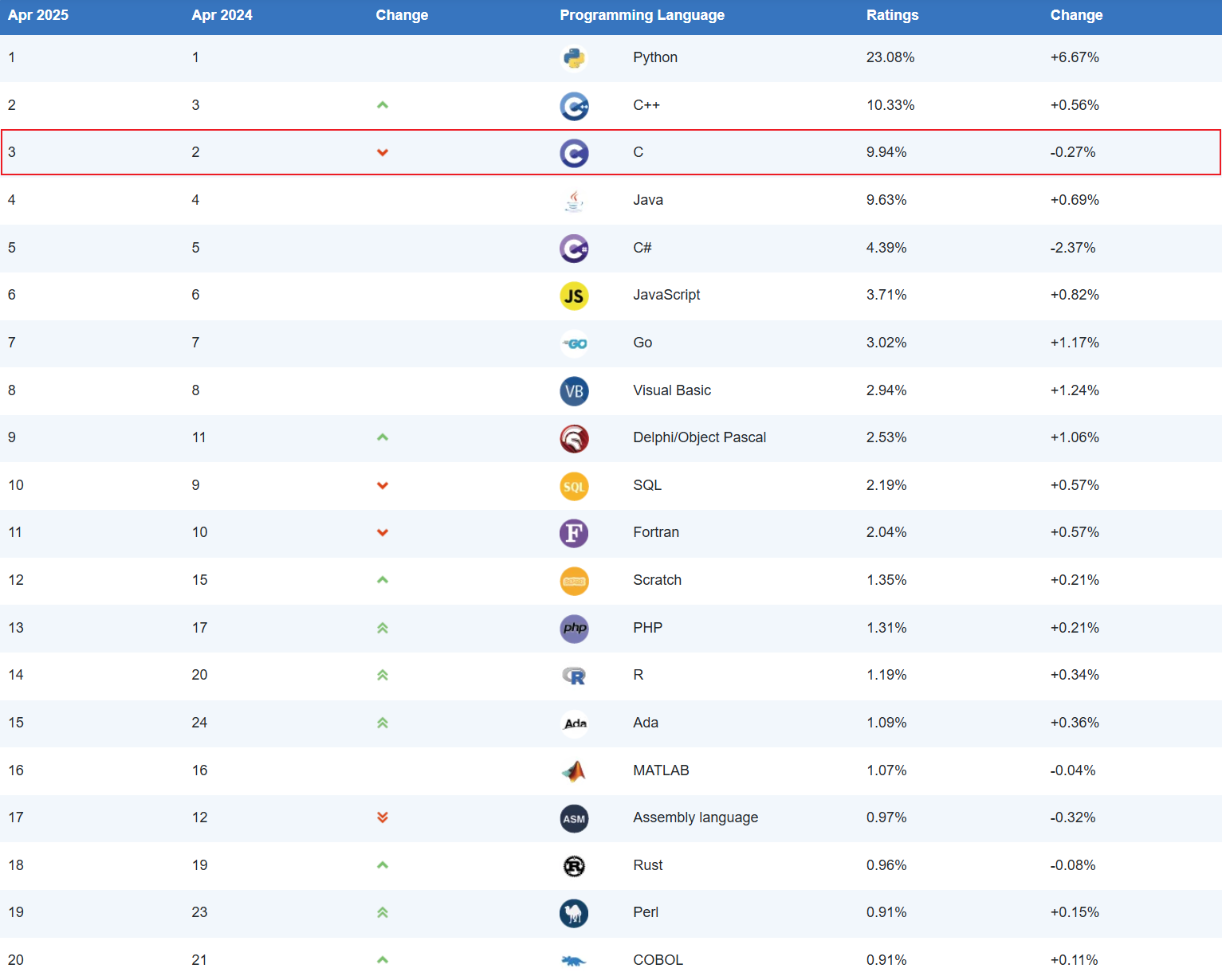This screenshot has height=980, width=1222.
Task: Select the Assembly language name
Action: [x=695, y=817]
